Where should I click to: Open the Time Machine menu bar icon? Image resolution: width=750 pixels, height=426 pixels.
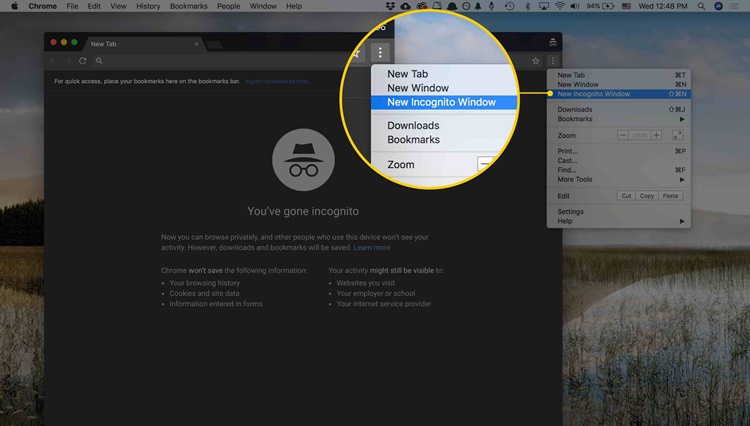click(509, 6)
